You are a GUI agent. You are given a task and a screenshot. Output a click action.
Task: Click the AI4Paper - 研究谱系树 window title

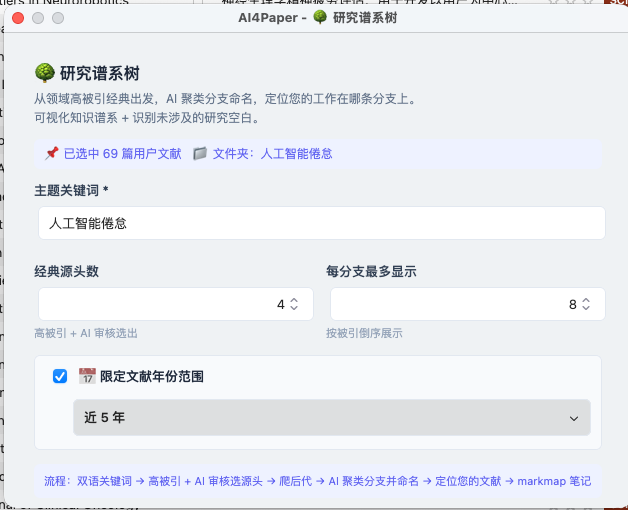[318, 18]
